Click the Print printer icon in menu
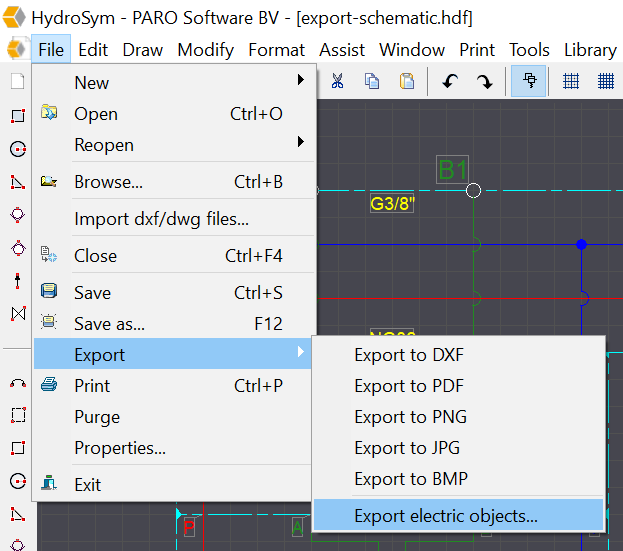The width and height of the screenshot is (623, 551). [x=49, y=384]
